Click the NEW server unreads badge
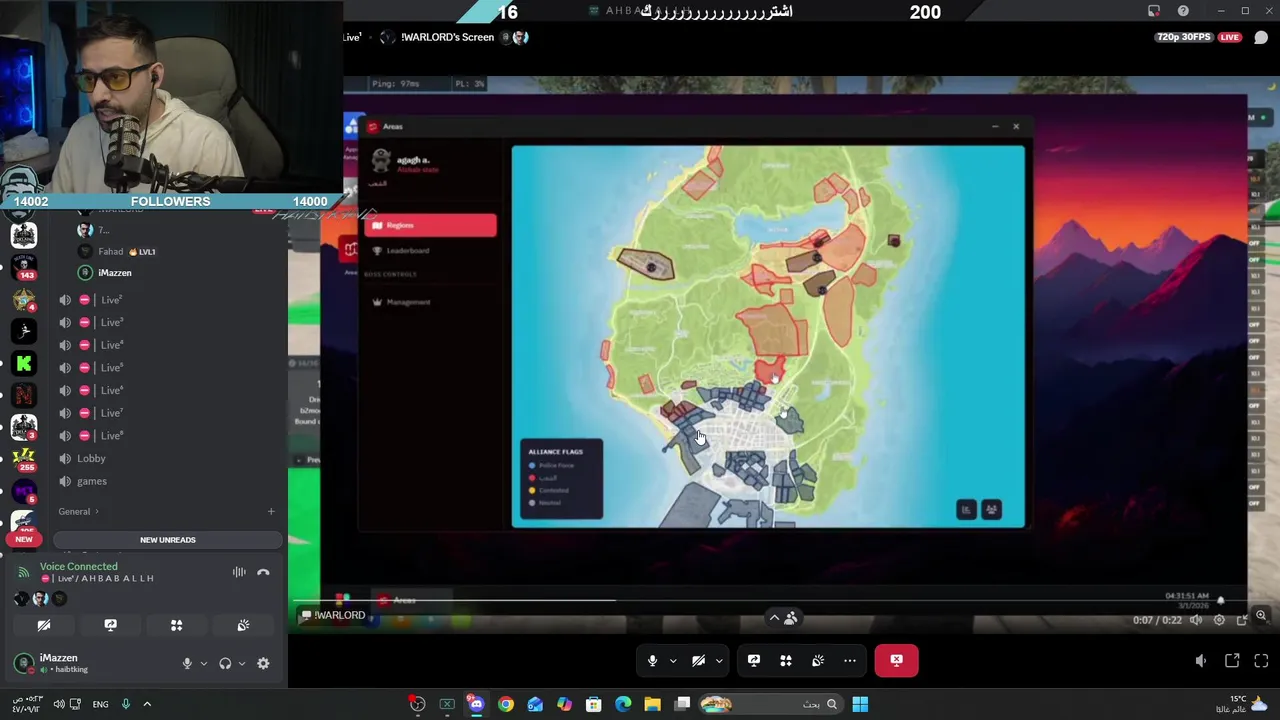This screenshot has height=720, width=1280. point(23,539)
